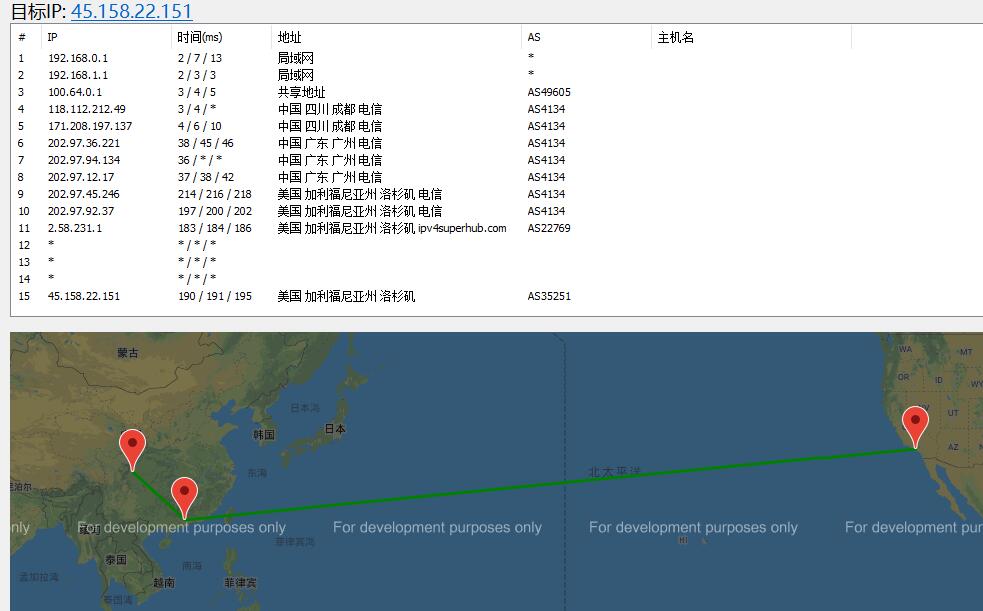Viewport: 983px width, 611px height.
Task: Click the 泰国 label on the map
Action: [115, 559]
